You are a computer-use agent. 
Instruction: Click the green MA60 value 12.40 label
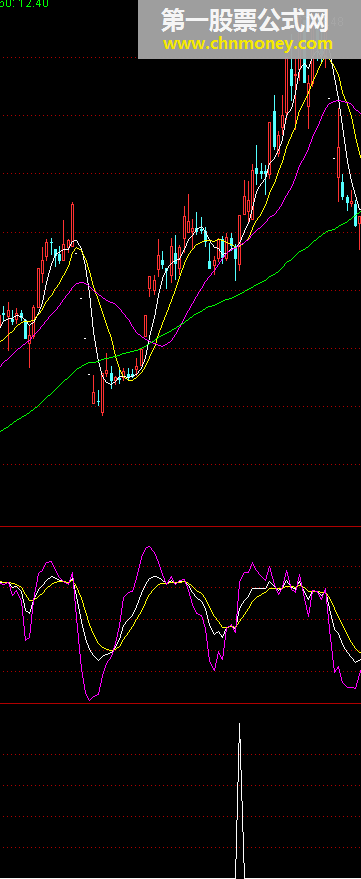pos(24,3)
